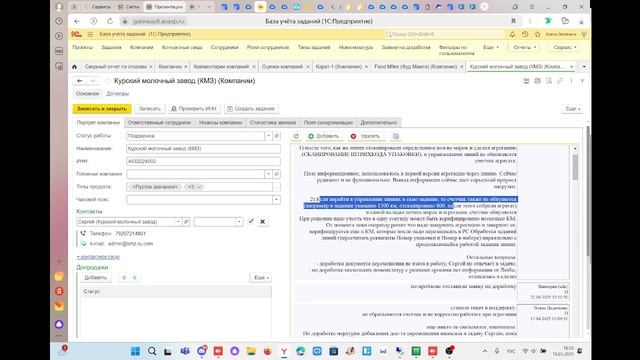
Task: Switch to Статистика звонков tab
Action: 273,122
